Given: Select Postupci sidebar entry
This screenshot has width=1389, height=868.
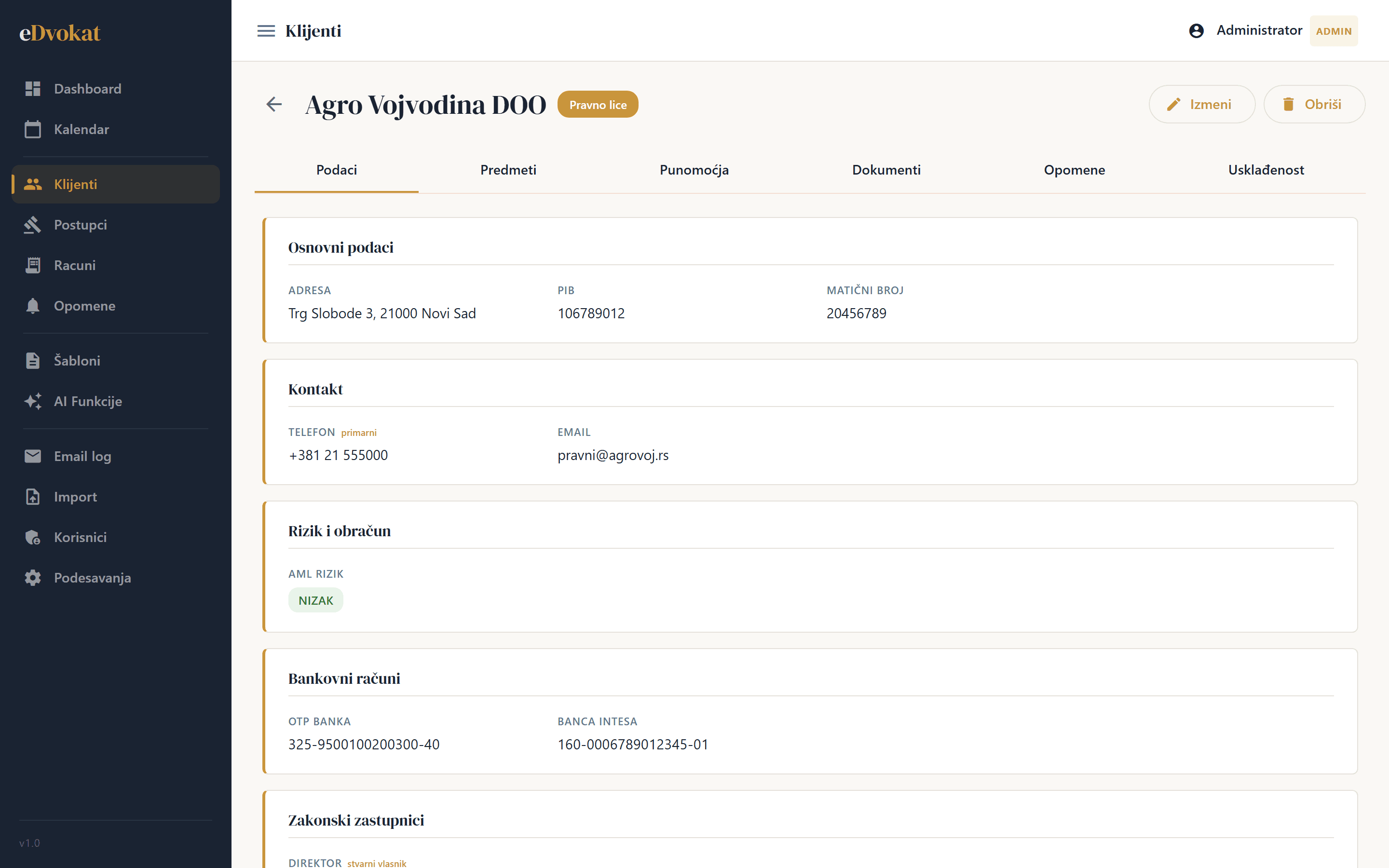Looking at the screenshot, I should (115, 224).
